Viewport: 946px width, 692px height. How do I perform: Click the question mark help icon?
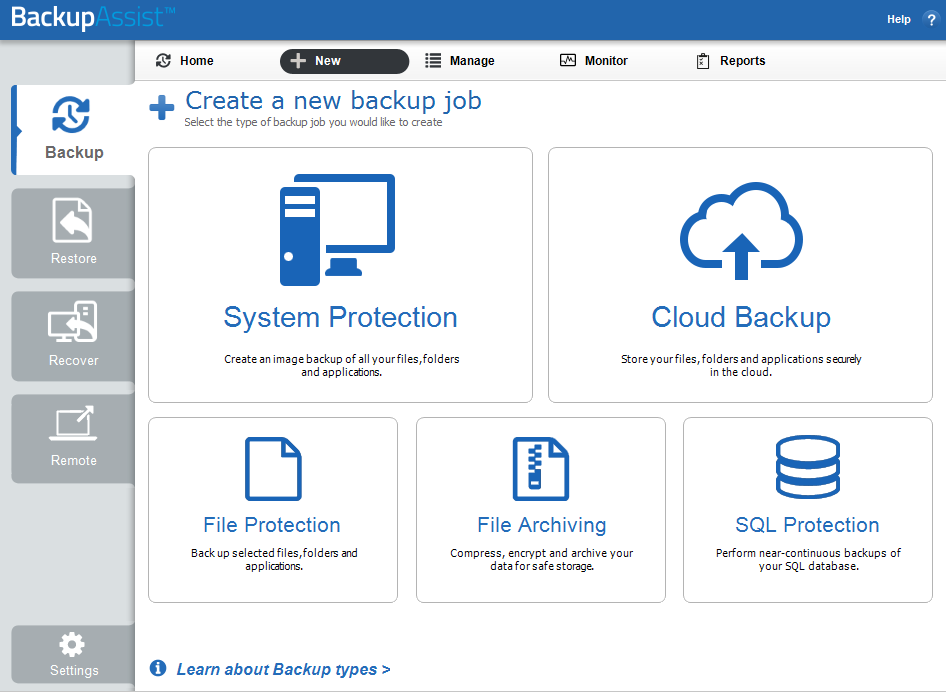point(931,19)
